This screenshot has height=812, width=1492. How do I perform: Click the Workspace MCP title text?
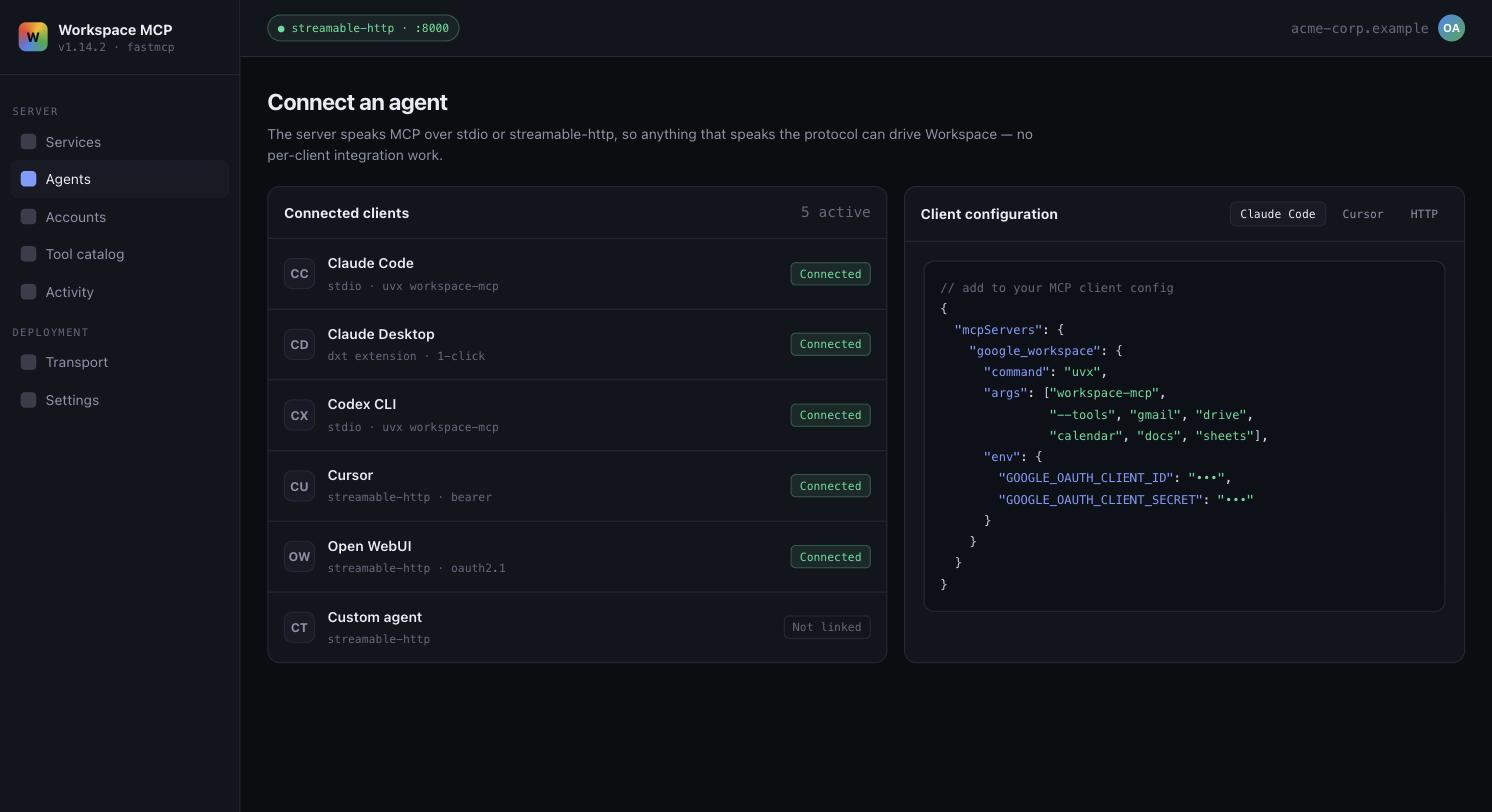point(115,30)
